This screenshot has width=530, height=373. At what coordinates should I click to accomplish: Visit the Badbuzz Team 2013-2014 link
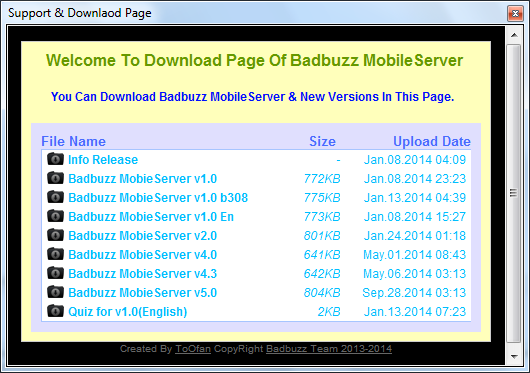329,349
